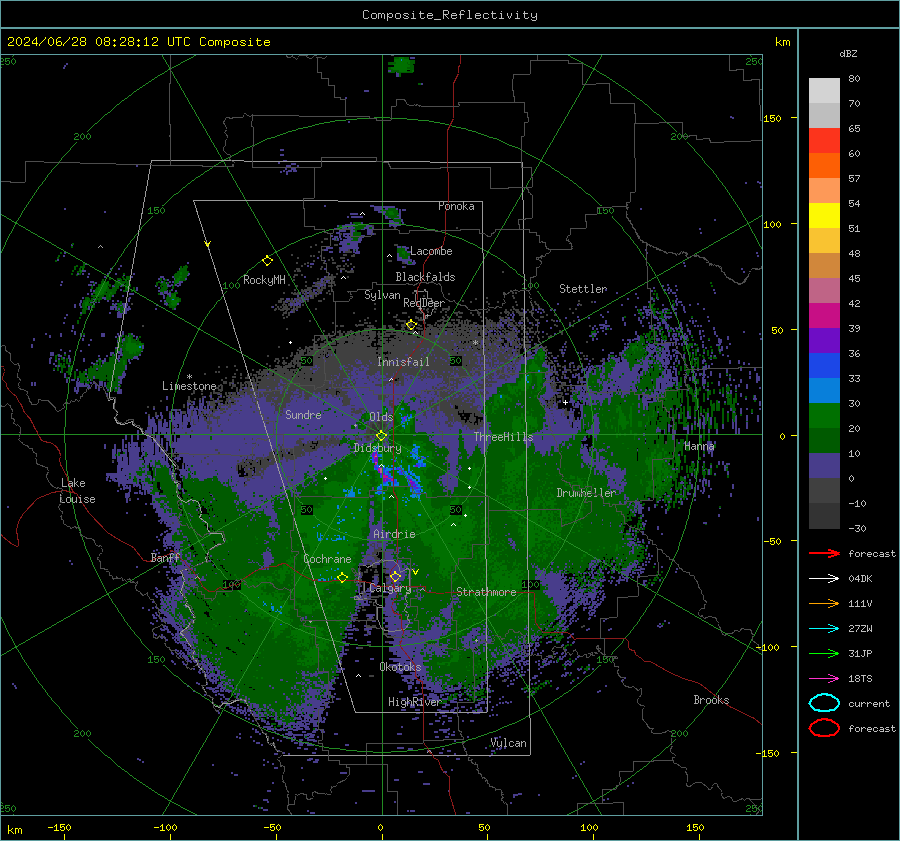Viewport: 900px width, 841px height.
Task: Select the Didsbury city label
Action: coord(377,448)
